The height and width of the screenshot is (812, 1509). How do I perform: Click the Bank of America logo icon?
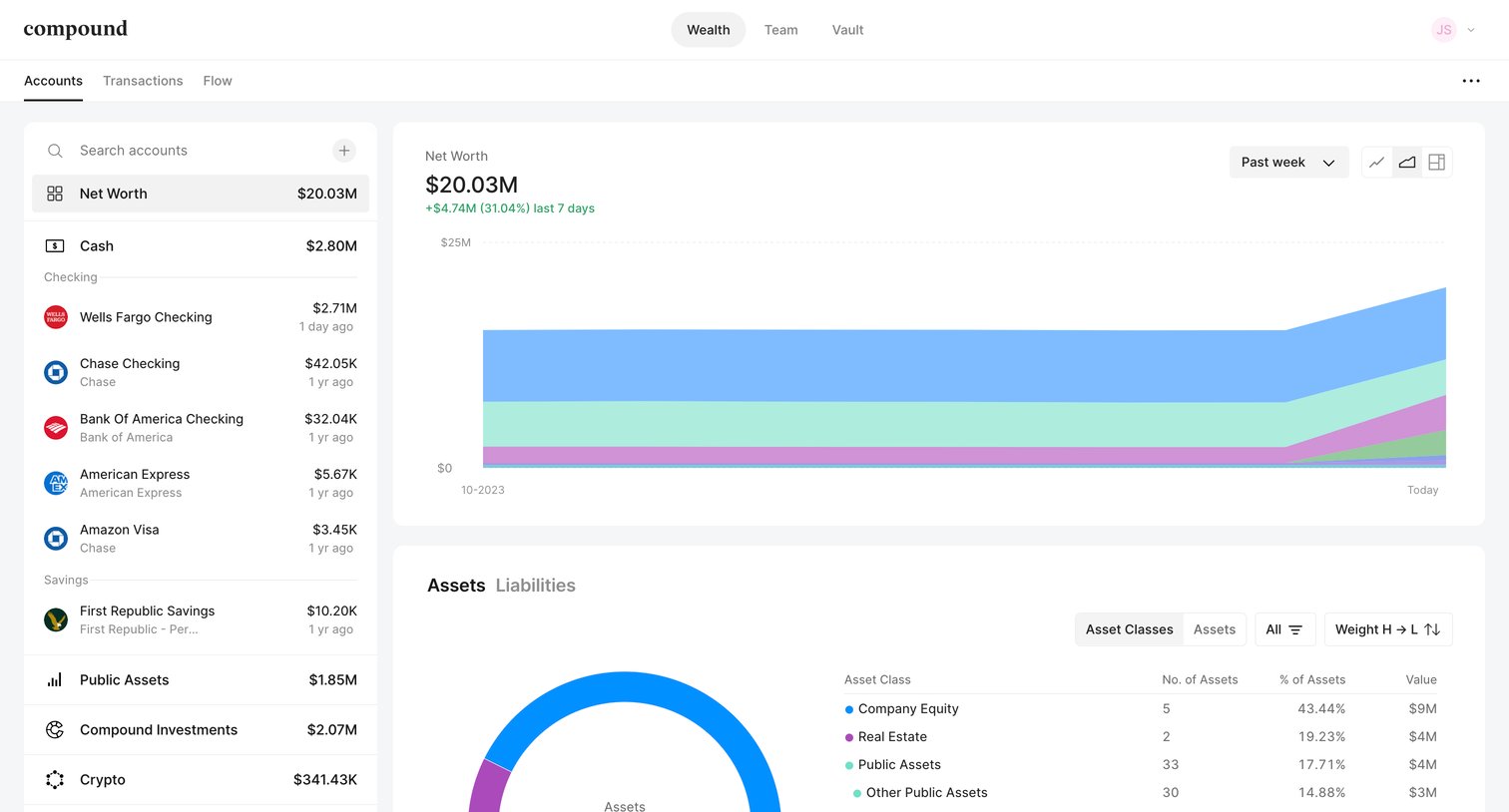tap(56, 428)
